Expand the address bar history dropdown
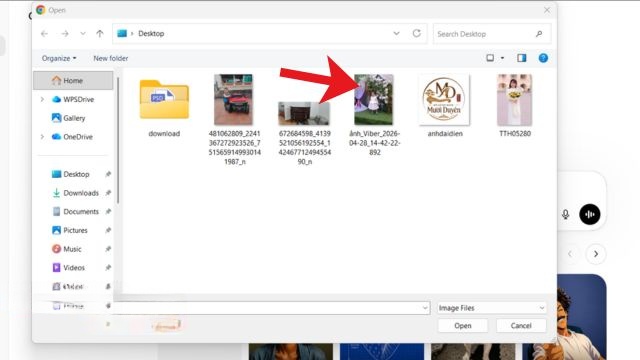 point(396,33)
